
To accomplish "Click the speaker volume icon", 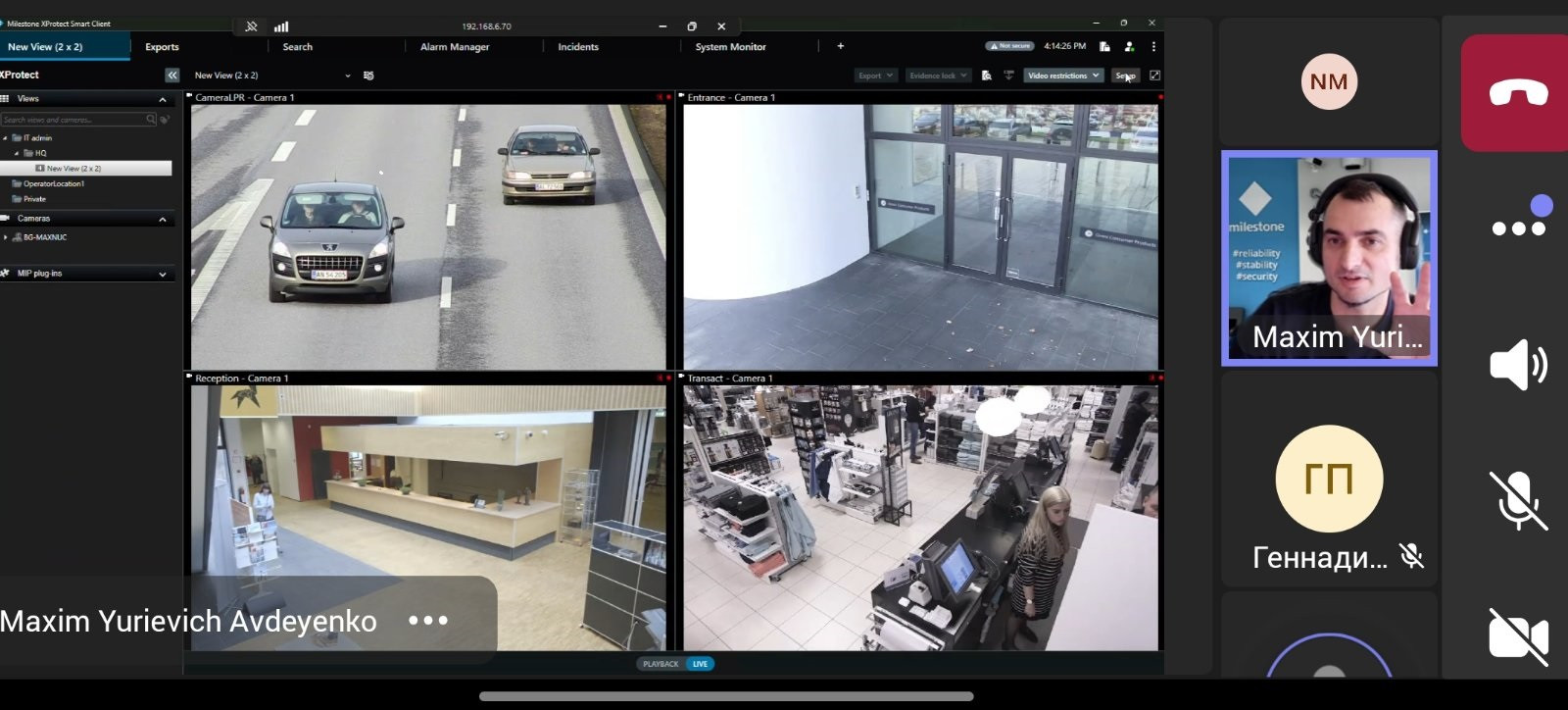I will coord(1518,365).
